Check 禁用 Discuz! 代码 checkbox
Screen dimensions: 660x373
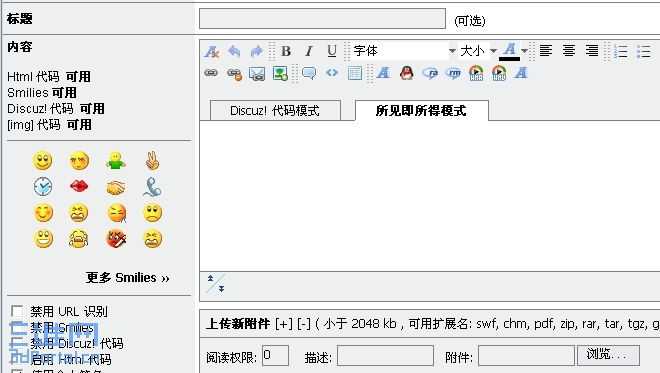[17, 343]
